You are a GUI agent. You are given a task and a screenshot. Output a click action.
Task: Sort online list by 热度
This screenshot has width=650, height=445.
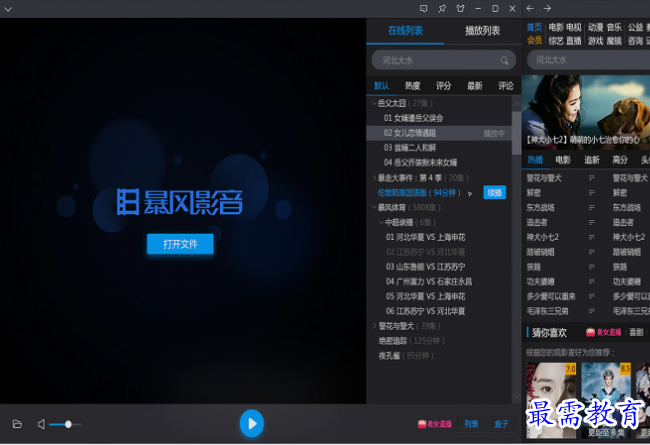tap(412, 86)
